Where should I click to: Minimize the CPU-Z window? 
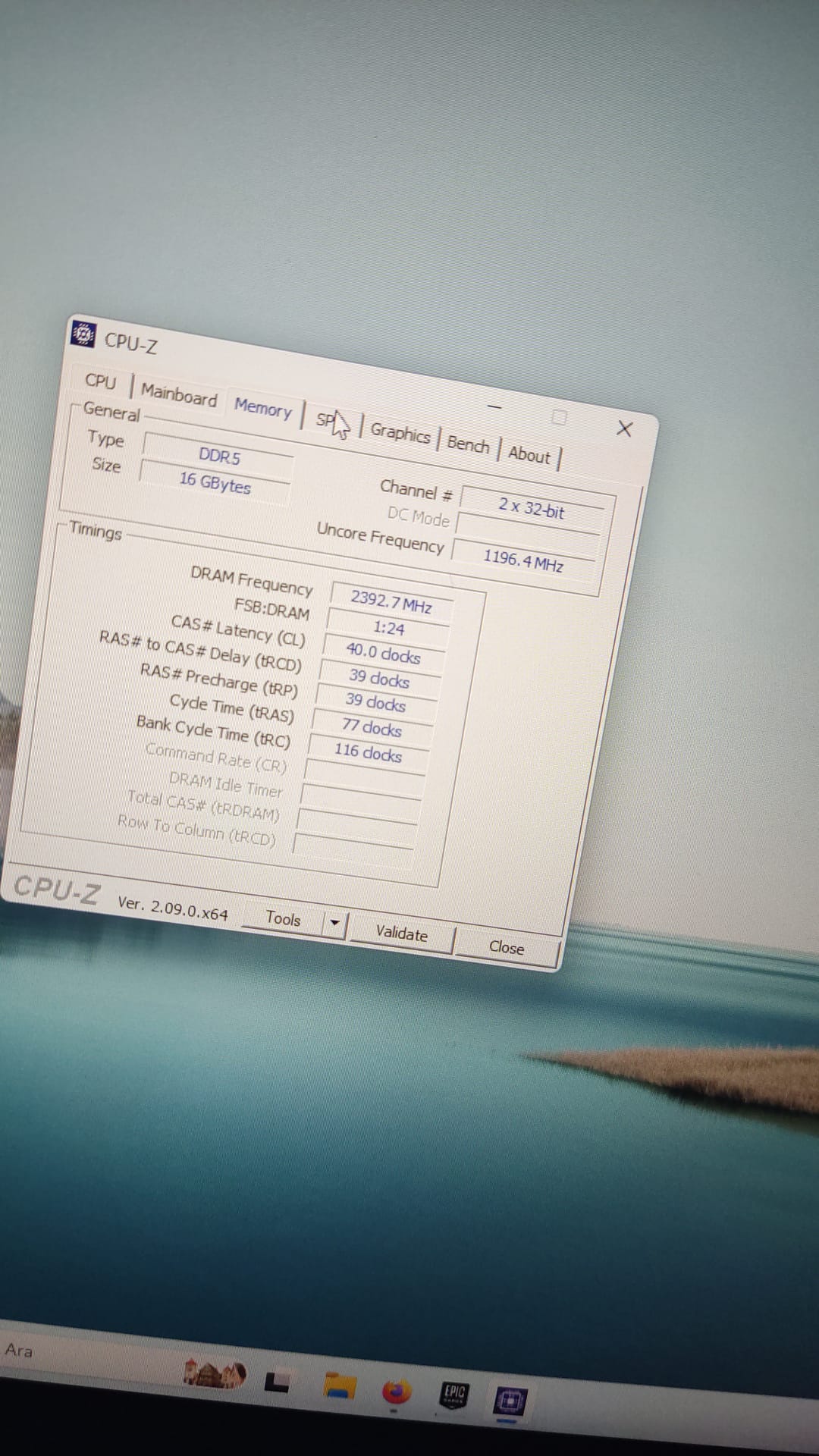coord(494,407)
